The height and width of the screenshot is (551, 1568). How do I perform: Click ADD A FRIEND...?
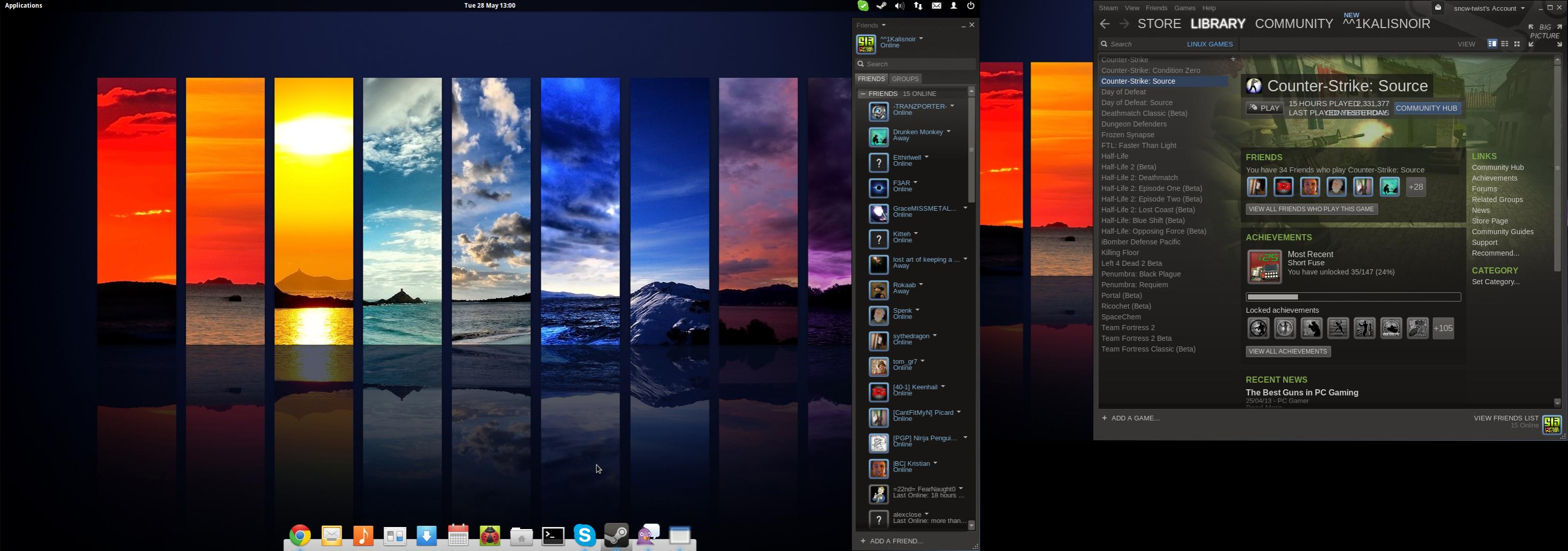click(x=891, y=541)
